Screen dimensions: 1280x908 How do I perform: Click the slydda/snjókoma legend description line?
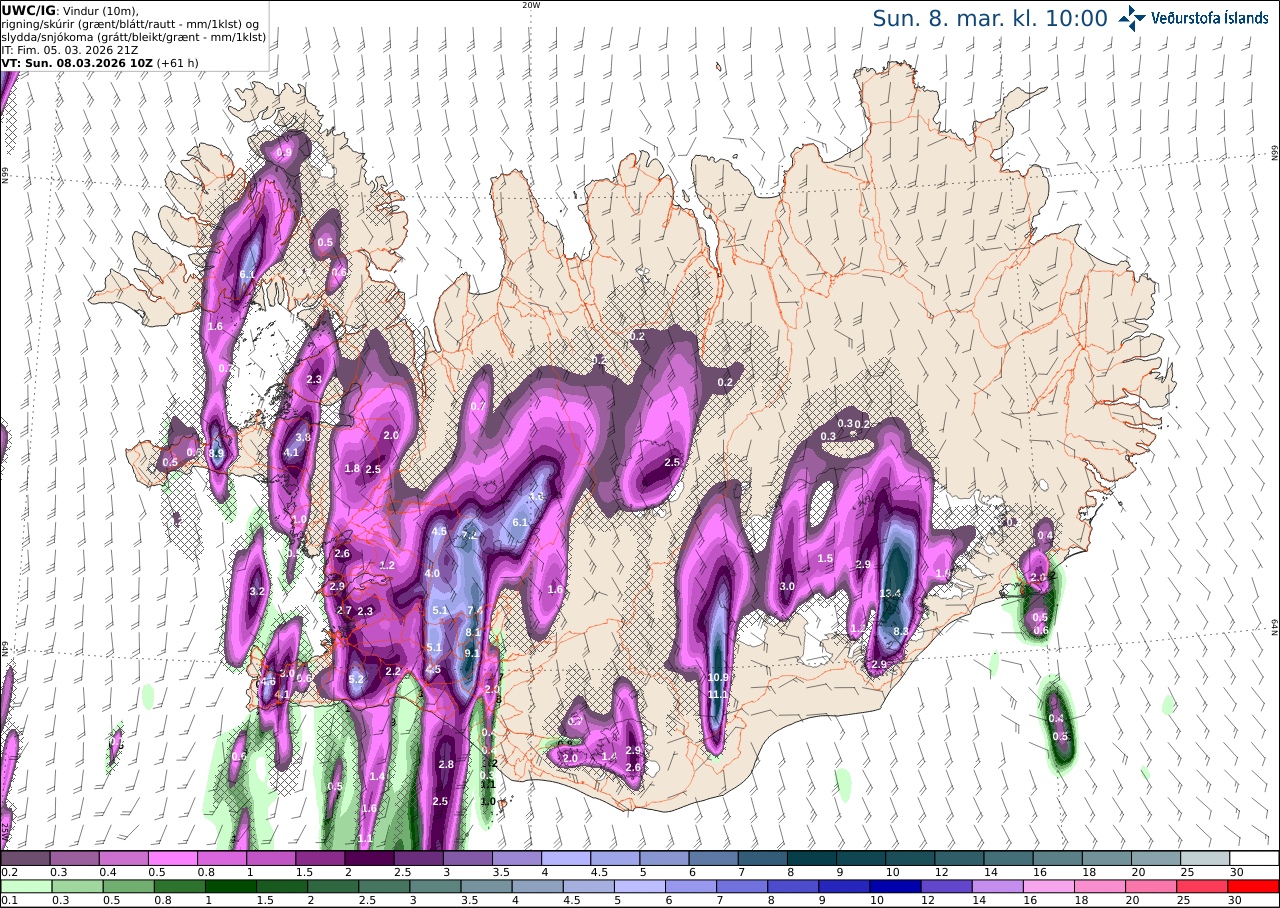pyautogui.click(x=134, y=37)
